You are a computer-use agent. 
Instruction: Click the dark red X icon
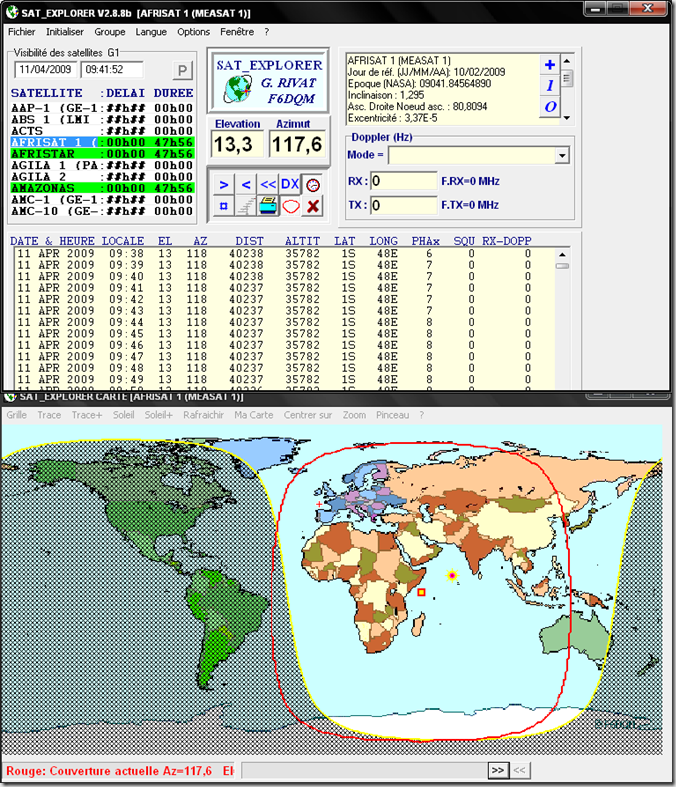313,206
